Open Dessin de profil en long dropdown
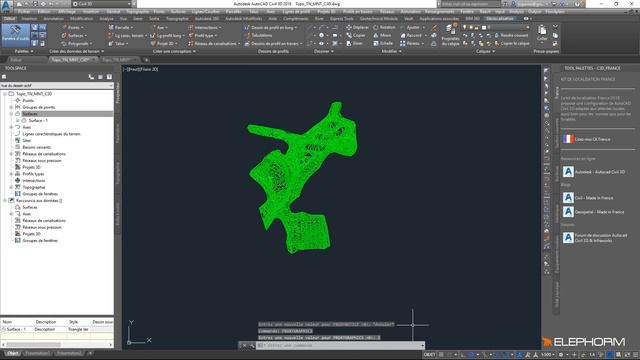The image size is (640, 360). point(271,27)
